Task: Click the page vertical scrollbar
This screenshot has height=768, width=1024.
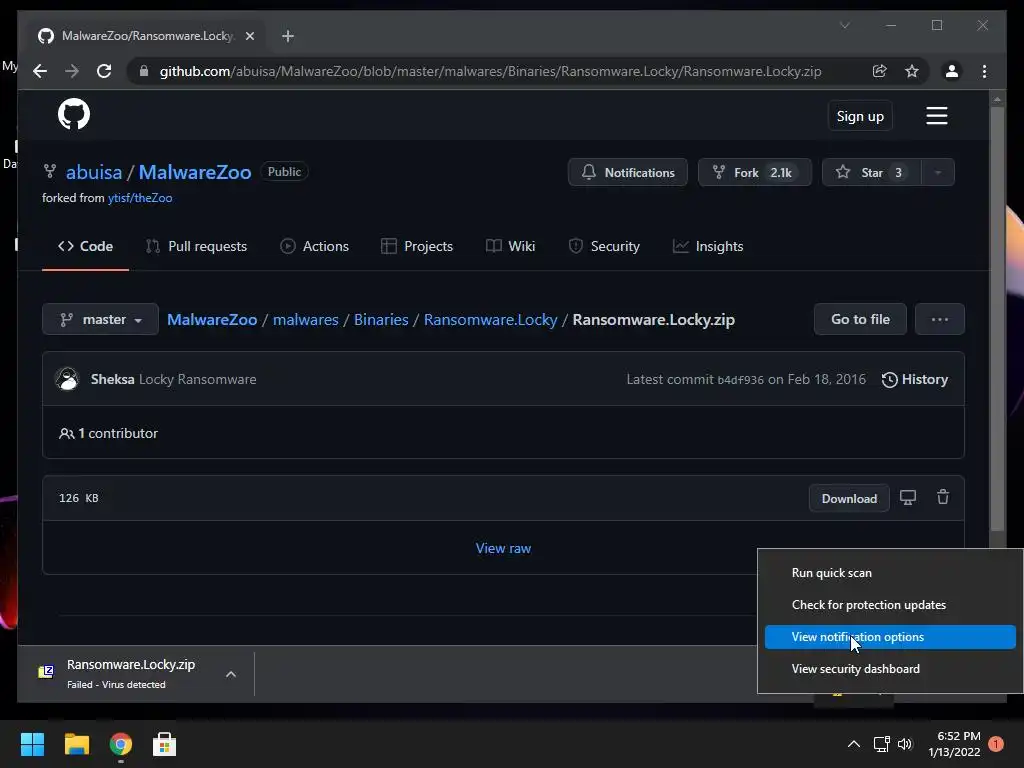Action: coord(997,319)
